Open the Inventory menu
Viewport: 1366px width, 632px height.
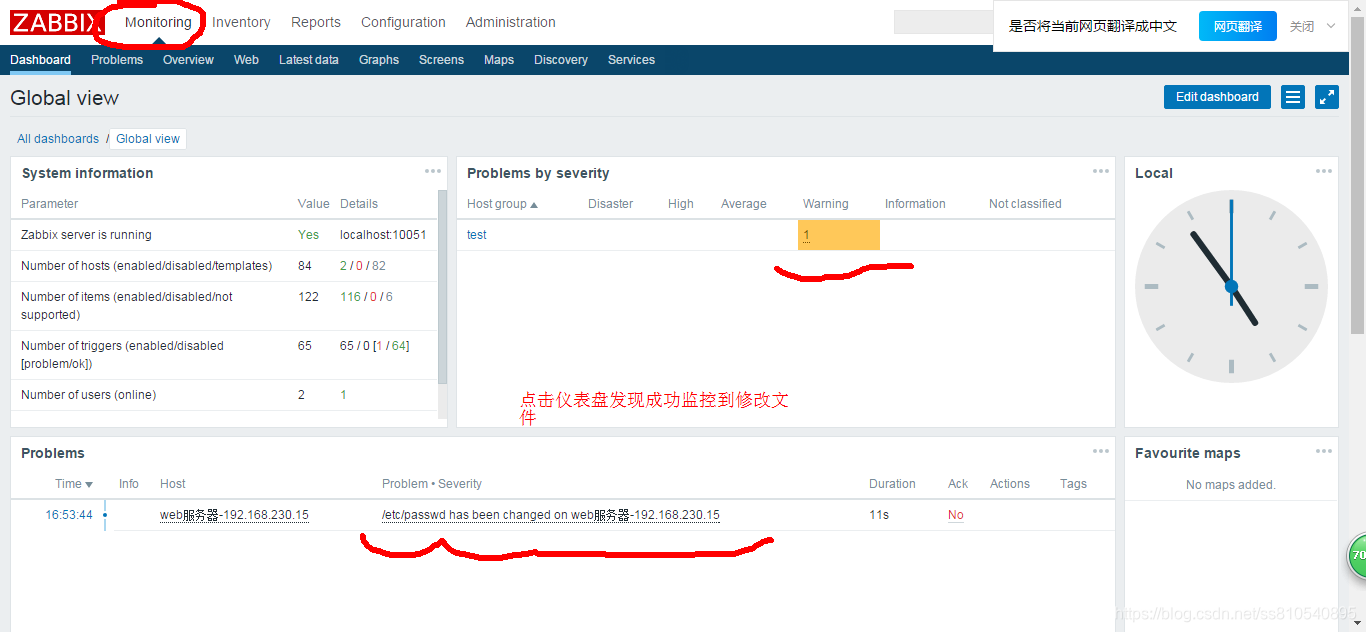241,22
